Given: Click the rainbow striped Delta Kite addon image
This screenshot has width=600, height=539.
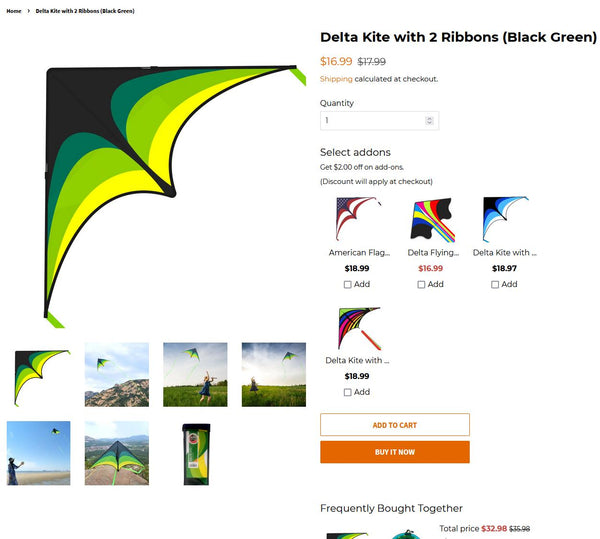Looking at the screenshot, I should click(359, 328).
